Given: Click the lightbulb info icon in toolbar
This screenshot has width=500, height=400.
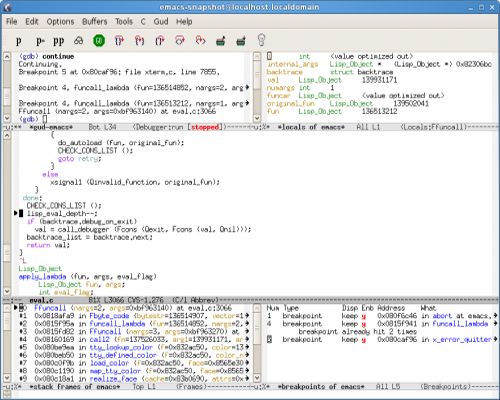Looking at the screenshot, I should (262, 40).
